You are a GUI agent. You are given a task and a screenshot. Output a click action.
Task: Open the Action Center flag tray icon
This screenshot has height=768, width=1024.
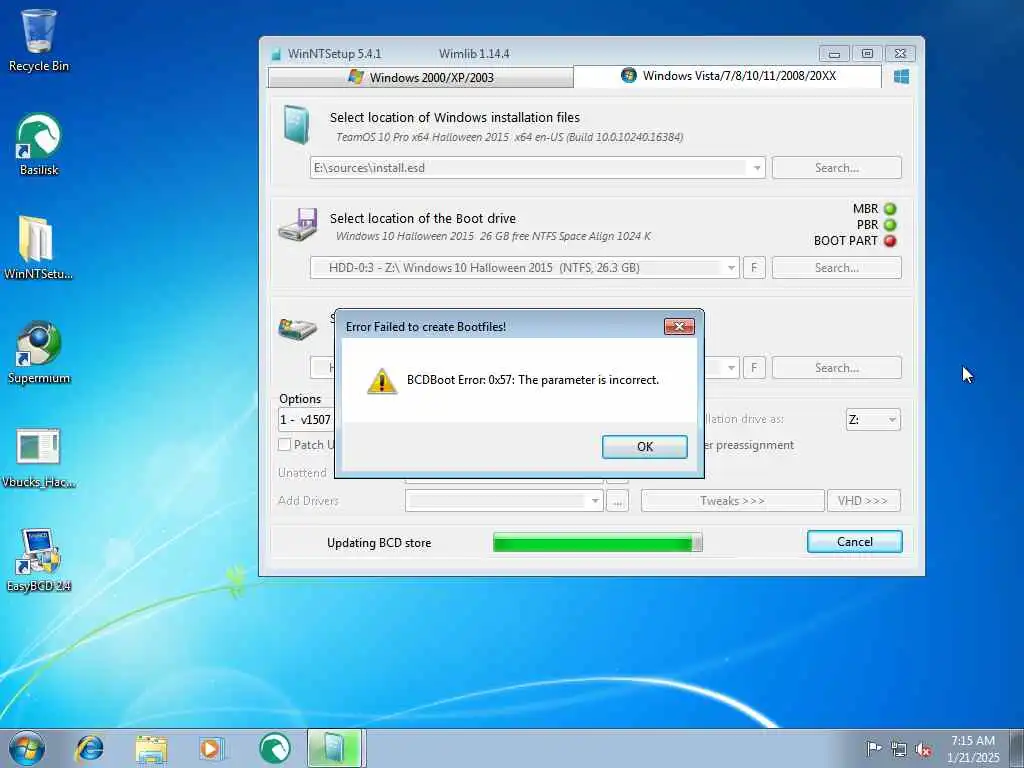tap(874, 748)
